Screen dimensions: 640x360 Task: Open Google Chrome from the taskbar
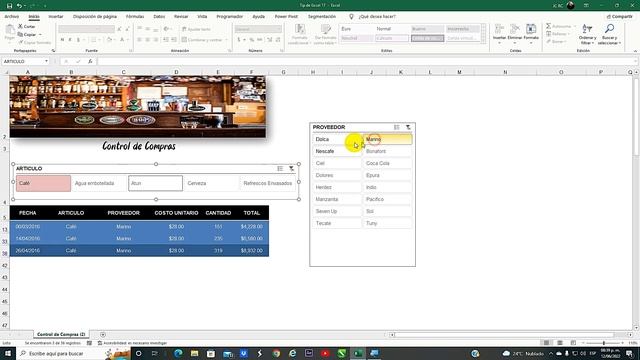(x=276, y=353)
